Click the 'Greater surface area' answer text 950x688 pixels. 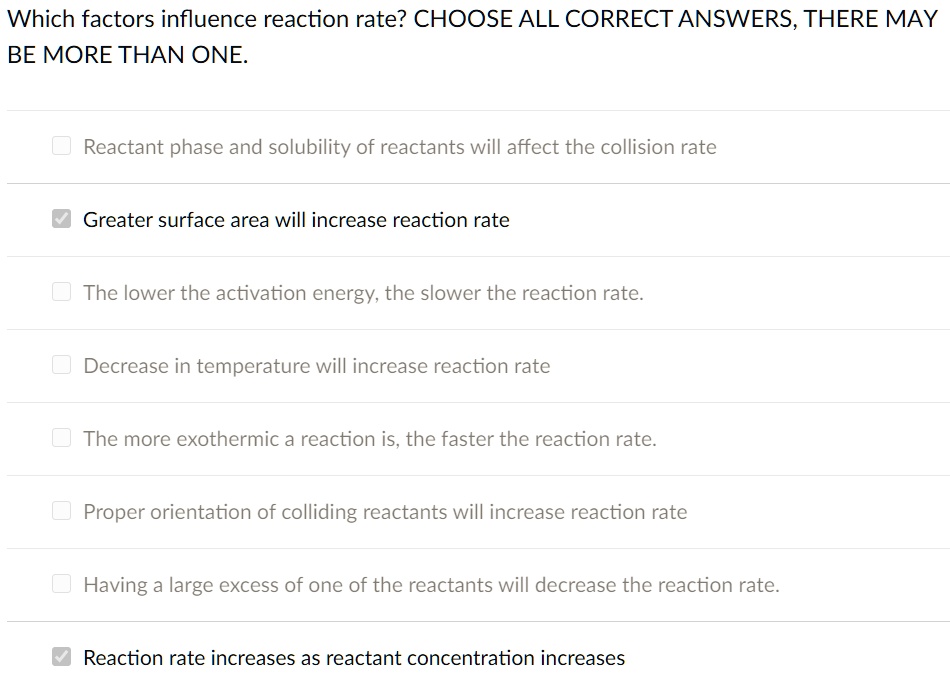click(295, 219)
